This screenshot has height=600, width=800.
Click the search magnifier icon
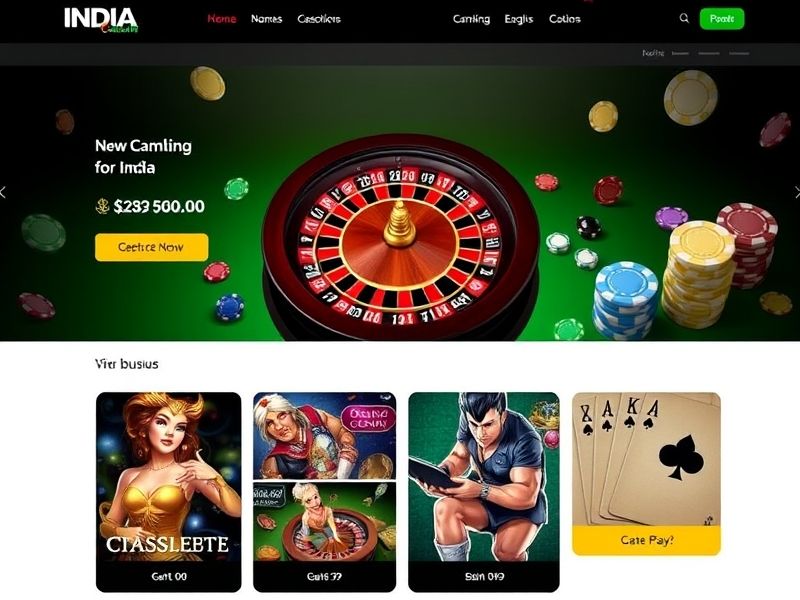(x=684, y=18)
